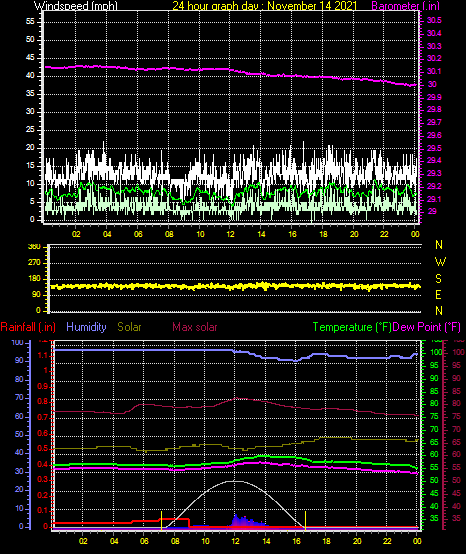This screenshot has height=554, width=466.
Task: Click the top N direction label
Action: click(439, 244)
